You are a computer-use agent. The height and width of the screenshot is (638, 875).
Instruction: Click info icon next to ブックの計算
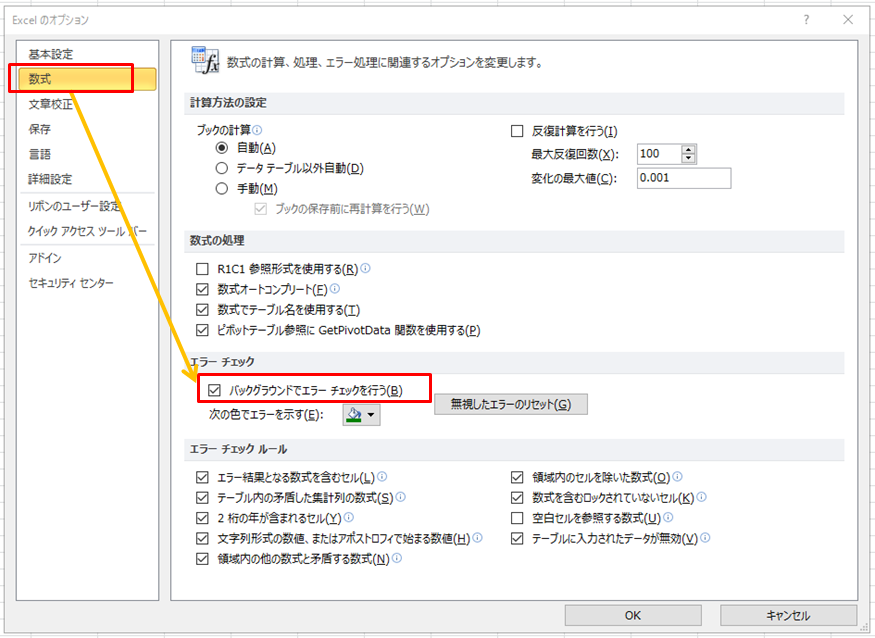click(257, 130)
